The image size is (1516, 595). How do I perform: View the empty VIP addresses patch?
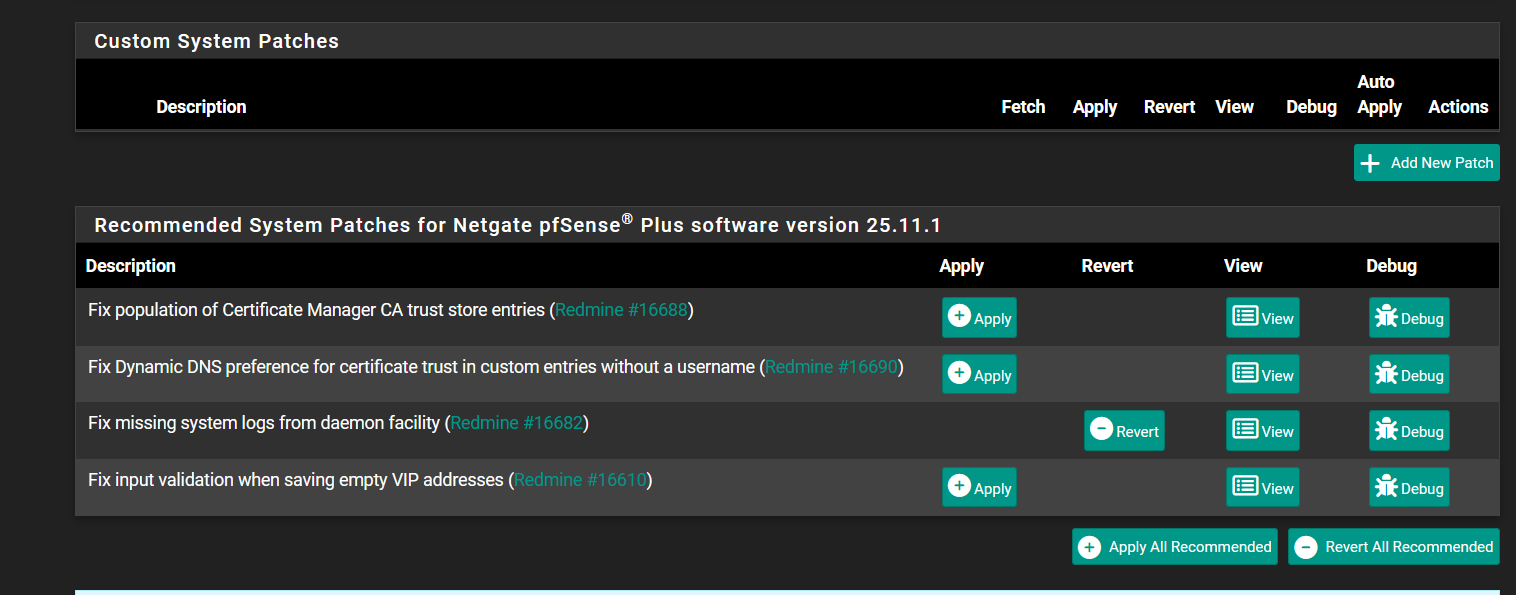click(x=1263, y=488)
